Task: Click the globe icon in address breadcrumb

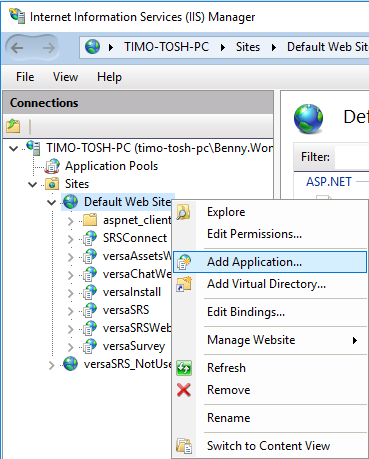Action: coord(92,47)
